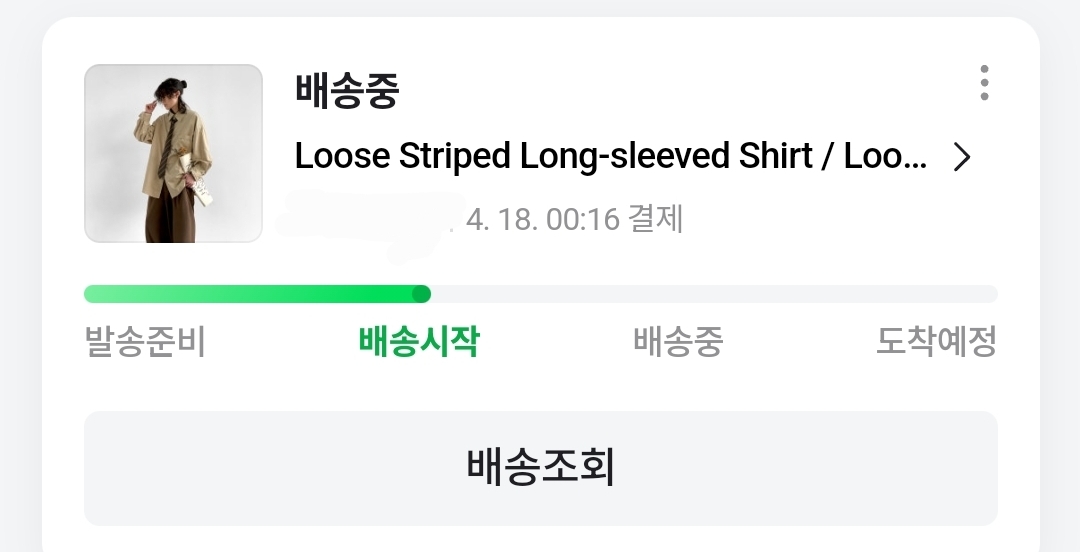This screenshot has height=552, width=1080.
Task: Select the 발송준비 step label
Action: [x=145, y=342]
